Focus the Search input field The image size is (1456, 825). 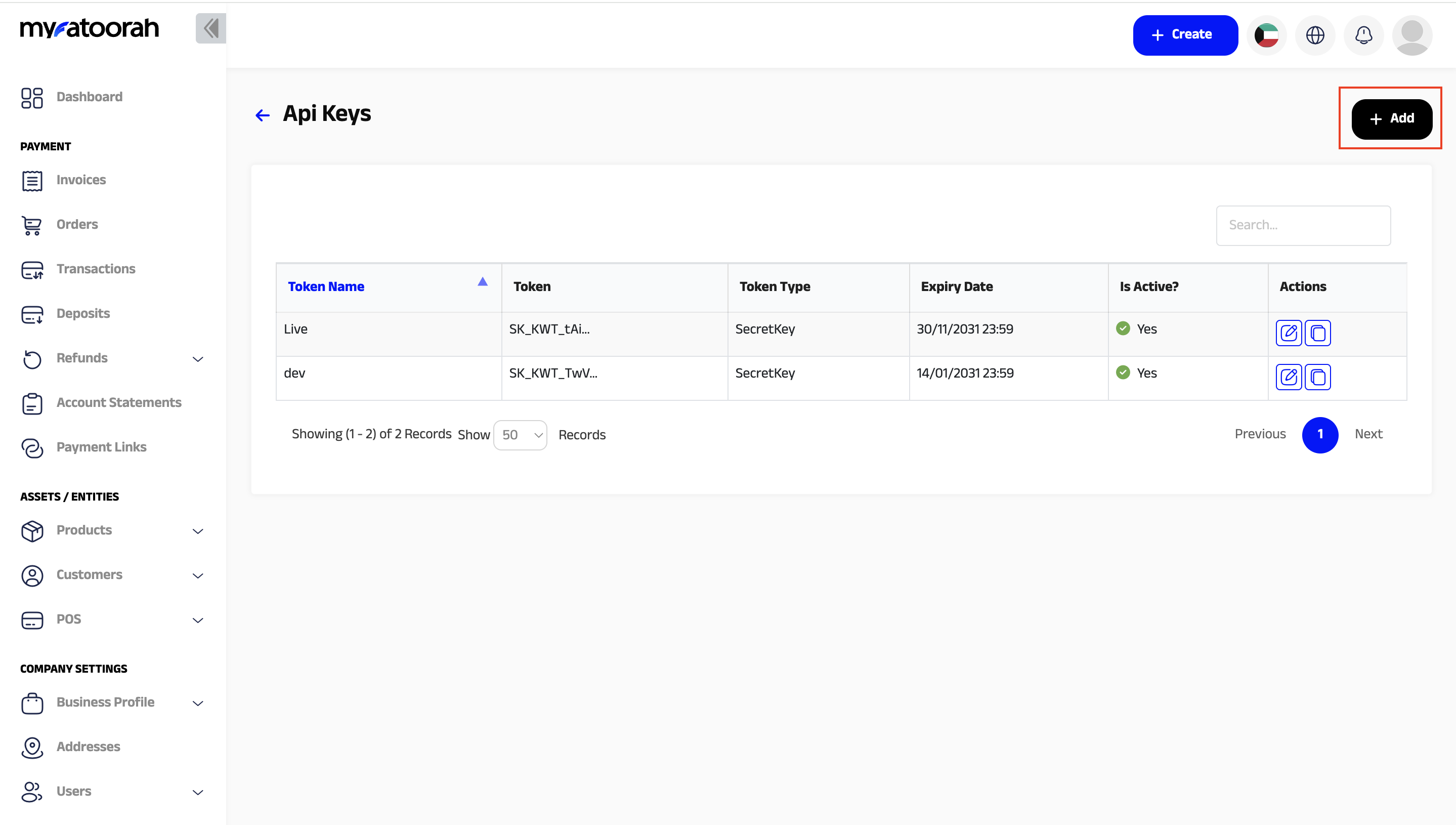(x=1303, y=226)
